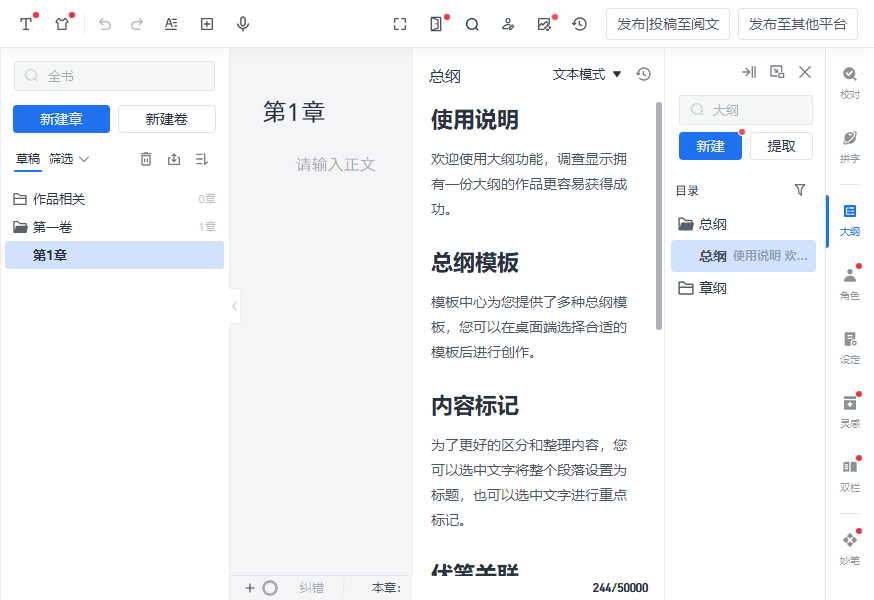
Task: Click the insert plus-box icon
Action: 207,24
